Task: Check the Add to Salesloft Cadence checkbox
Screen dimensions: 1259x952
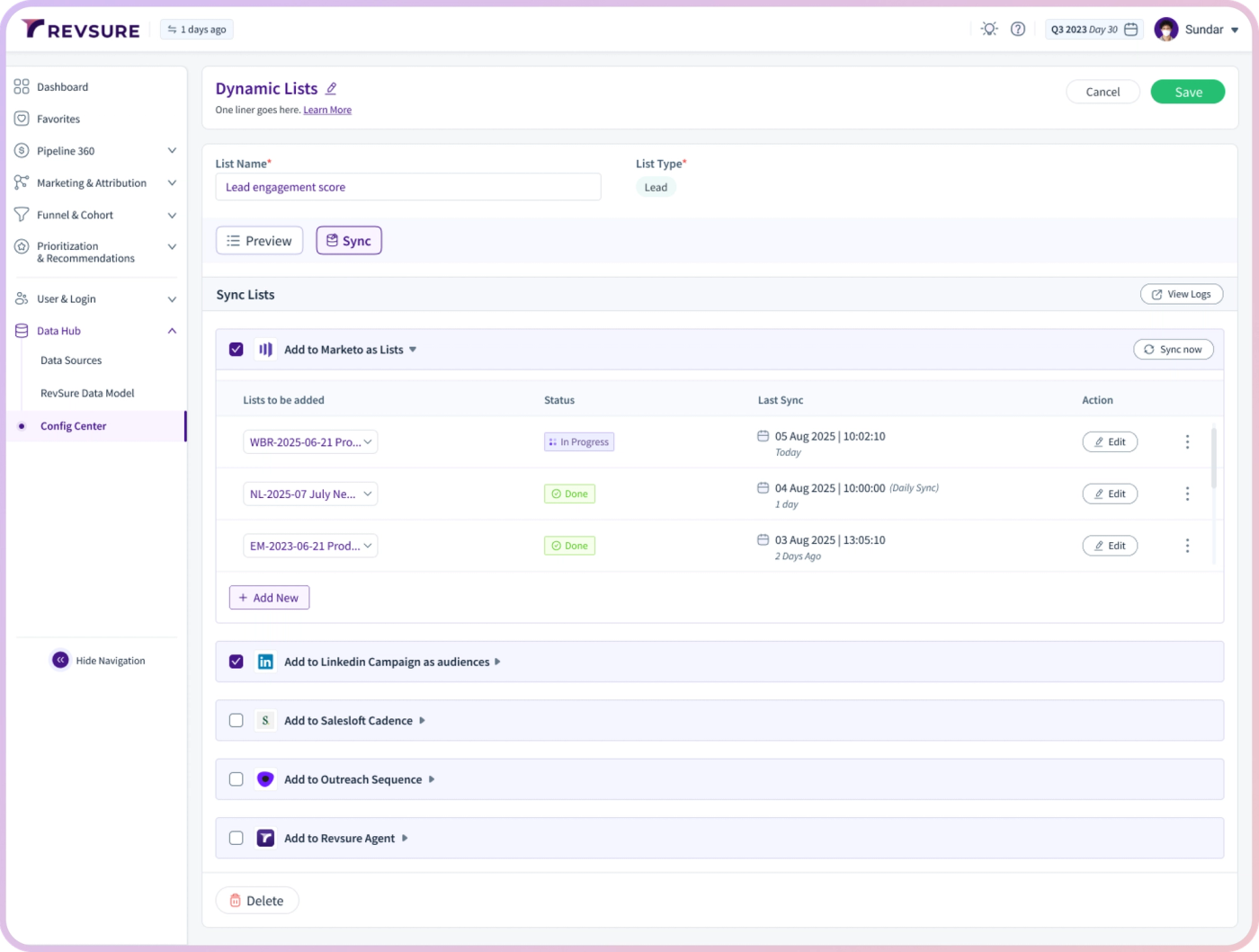Action: (237, 721)
